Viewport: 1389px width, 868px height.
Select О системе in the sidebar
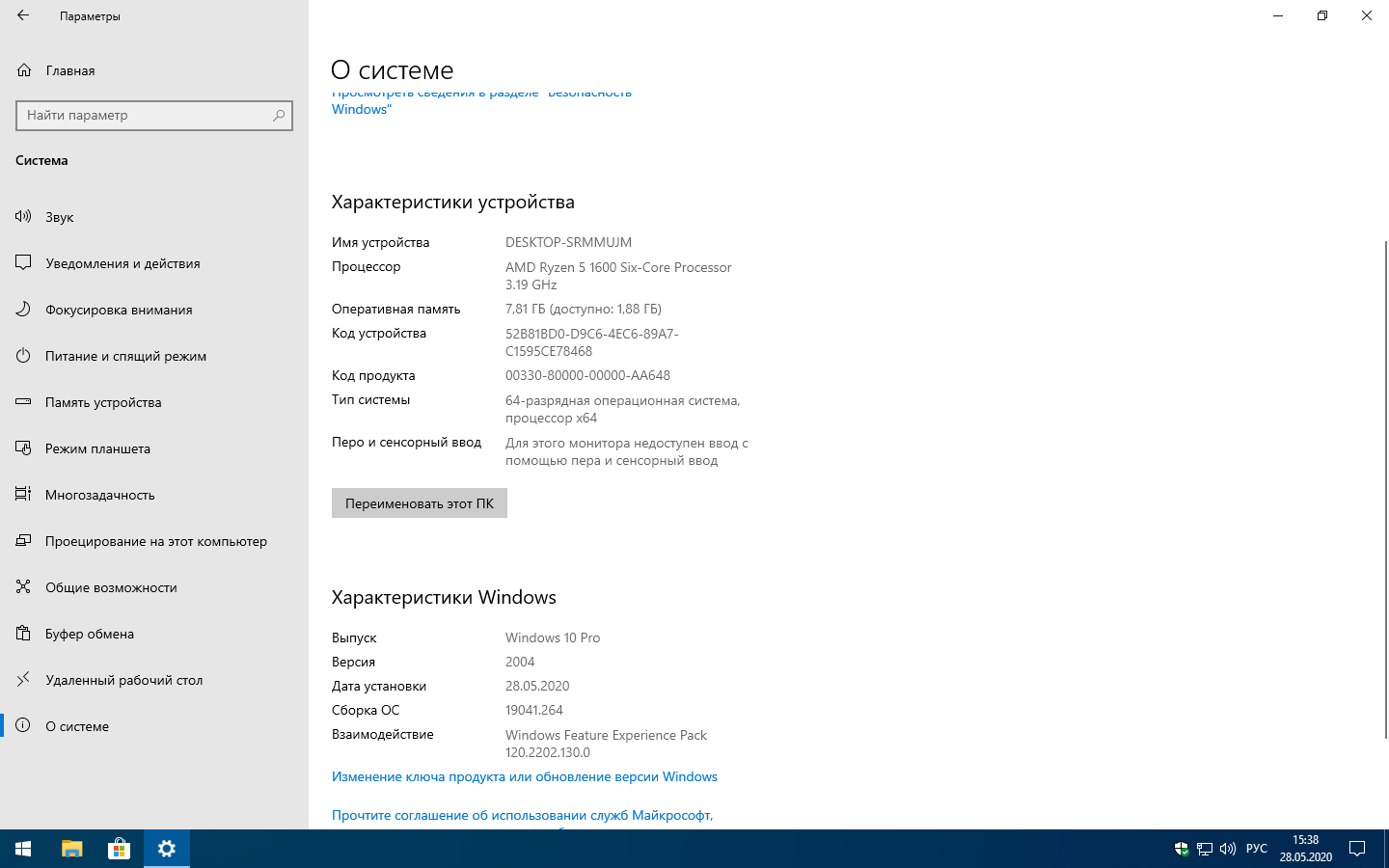[x=154, y=726]
